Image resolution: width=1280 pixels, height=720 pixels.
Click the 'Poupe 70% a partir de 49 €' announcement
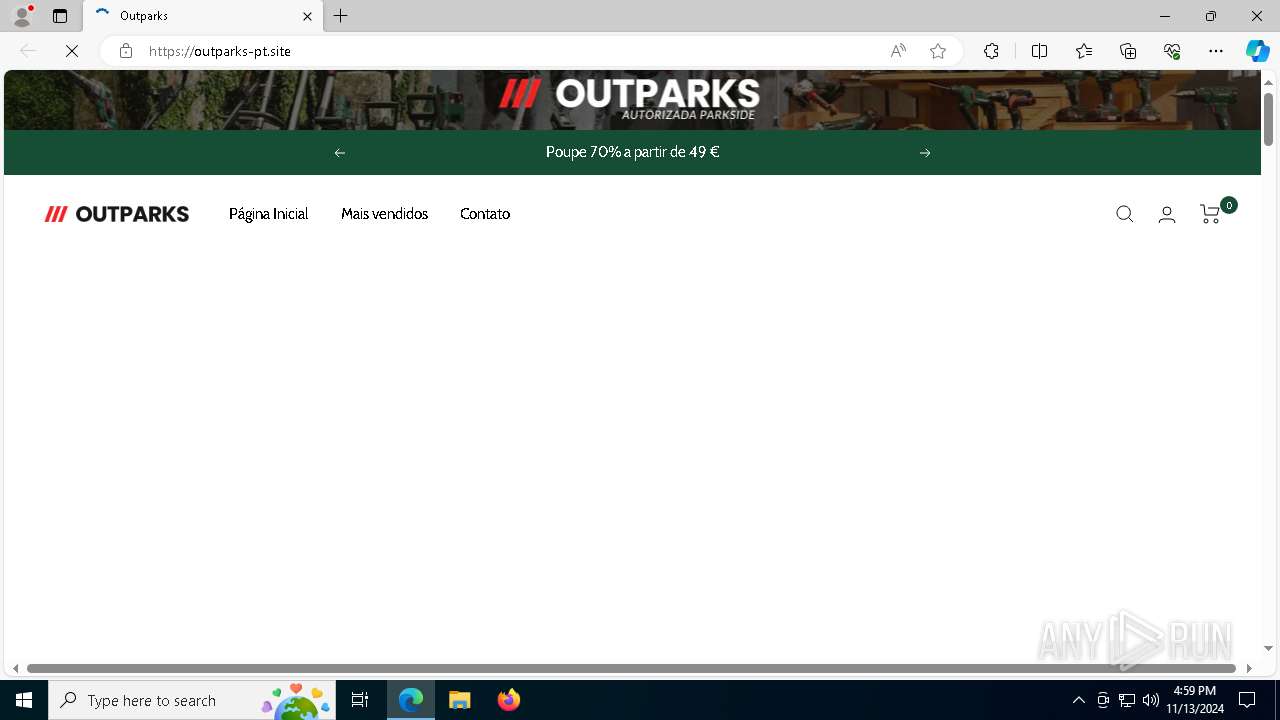[632, 152]
